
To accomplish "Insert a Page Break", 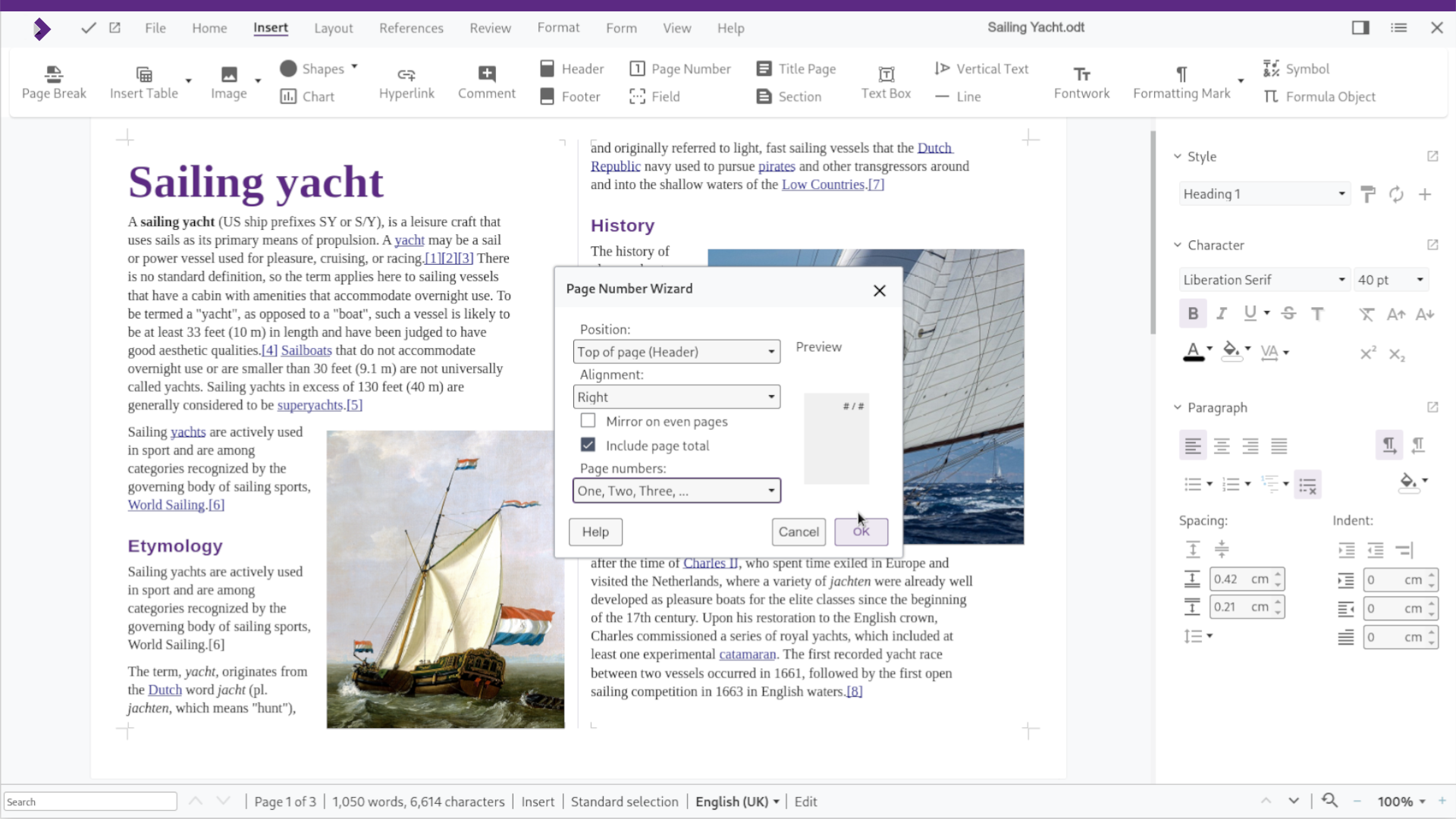I will tap(54, 82).
